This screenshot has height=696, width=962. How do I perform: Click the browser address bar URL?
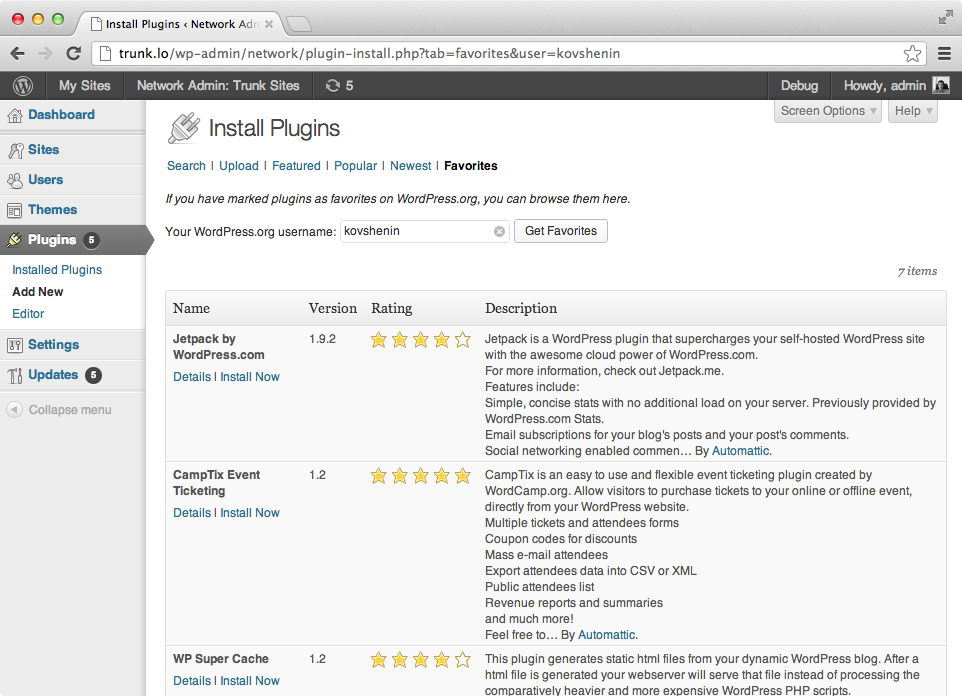369,53
